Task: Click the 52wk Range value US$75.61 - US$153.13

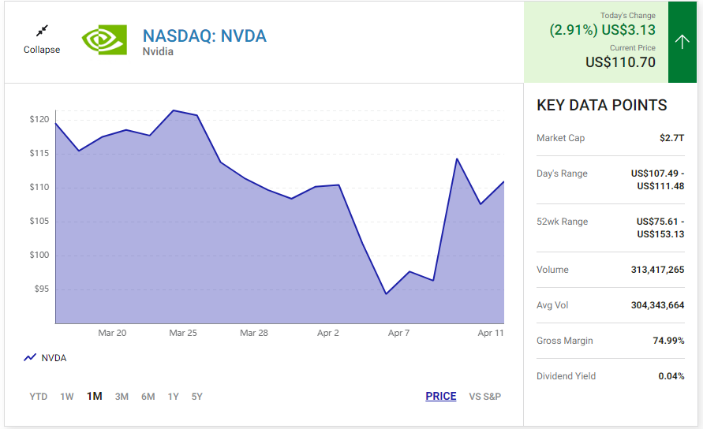Action: (x=660, y=228)
